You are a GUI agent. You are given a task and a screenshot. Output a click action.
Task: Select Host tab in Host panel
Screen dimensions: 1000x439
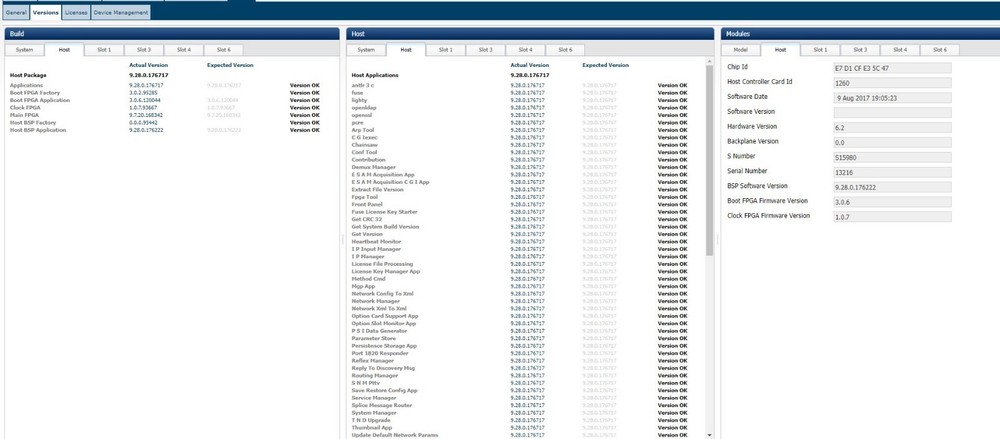pos(406,50)
